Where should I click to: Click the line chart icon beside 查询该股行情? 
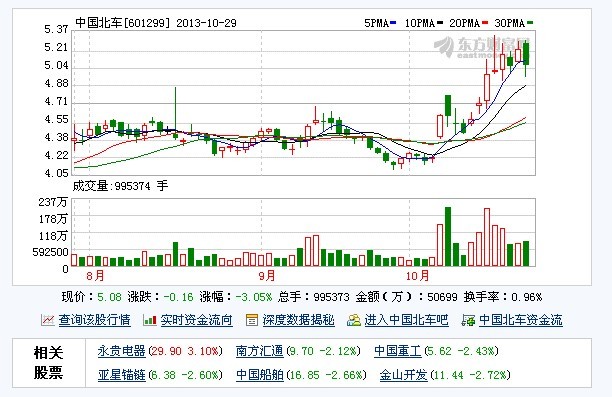point(47,320)
